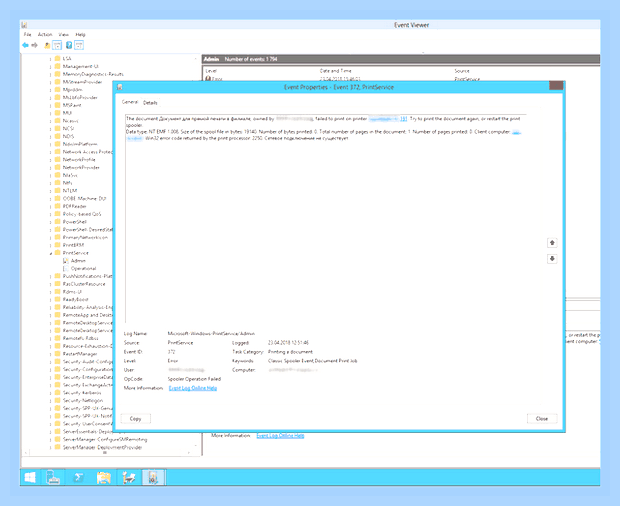Click the Forward arrow in Event Viewer toolbar
620x506 pixels.
34,45
